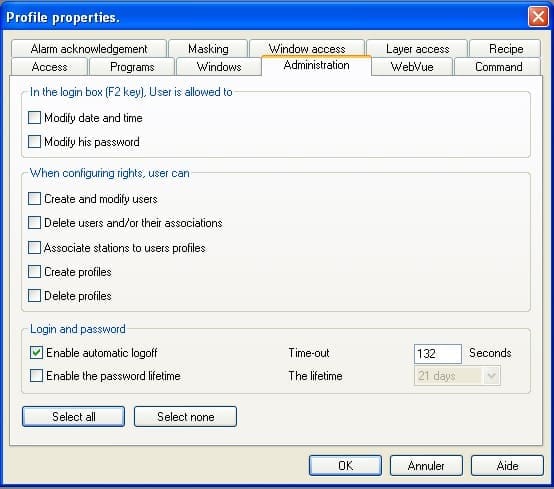Check the Modify his password option
The image size is (554, 489).
coord(34,142)
